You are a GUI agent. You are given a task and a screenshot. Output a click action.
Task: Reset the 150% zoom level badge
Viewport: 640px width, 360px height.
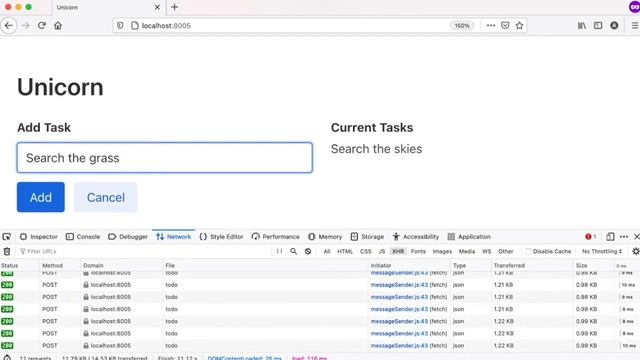coord(462,25)
